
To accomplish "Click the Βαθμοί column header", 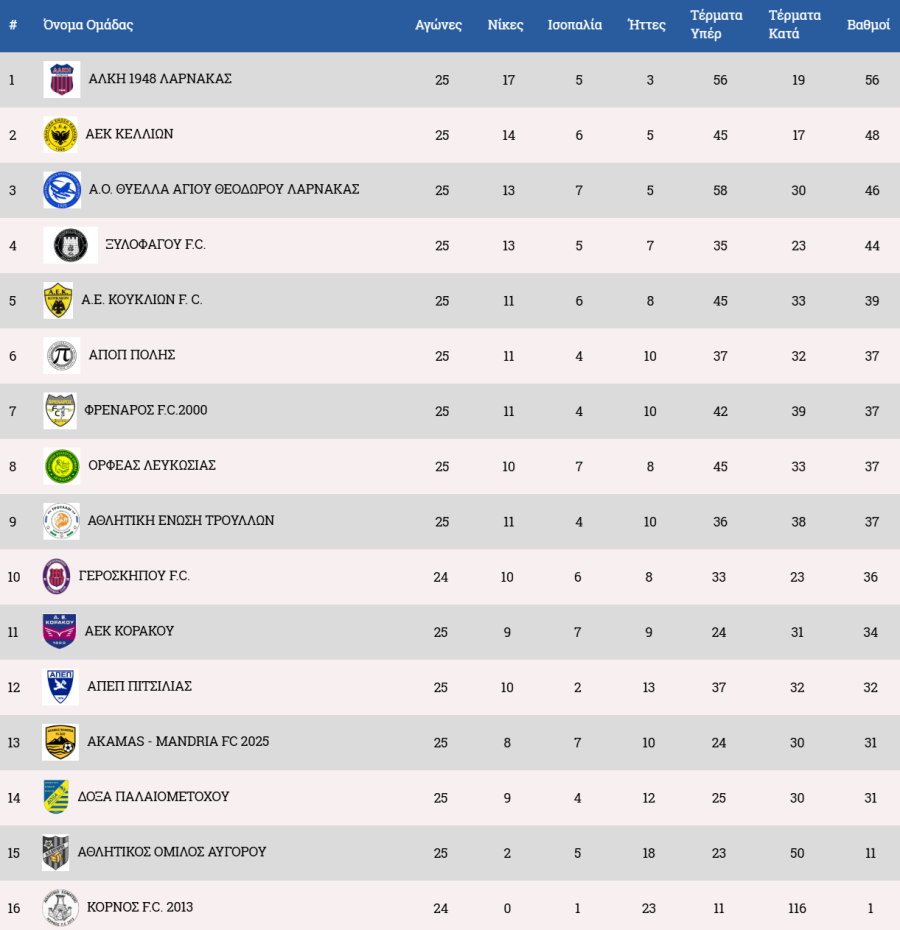I will pos(868,25).
